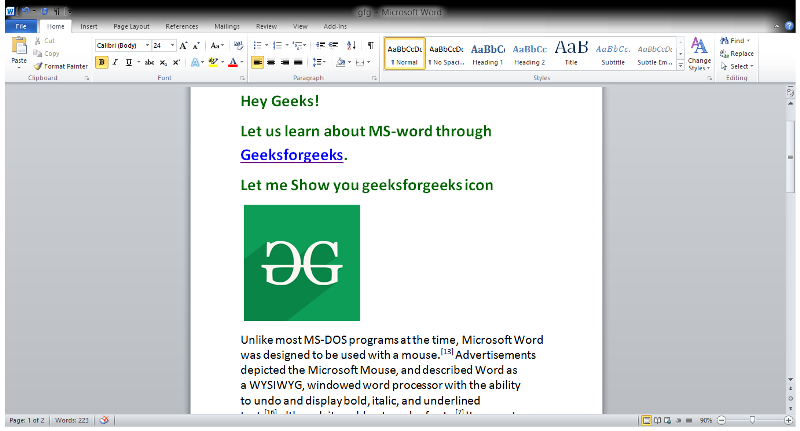The width and height of the screenshot is (800, 431).
Task: Clear formatting using the eraser icon
Action: coord(238,45)
